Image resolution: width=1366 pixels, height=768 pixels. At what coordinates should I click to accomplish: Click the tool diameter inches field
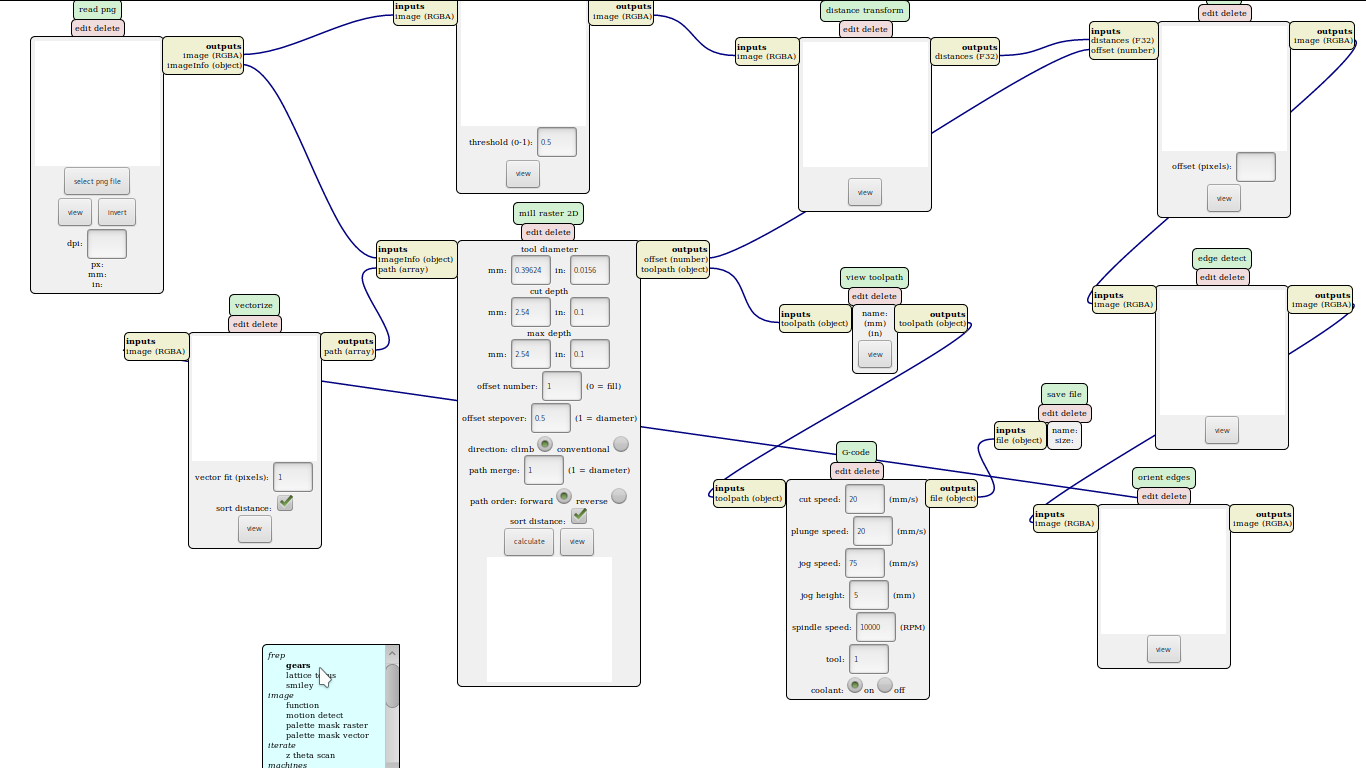point(590,270)
